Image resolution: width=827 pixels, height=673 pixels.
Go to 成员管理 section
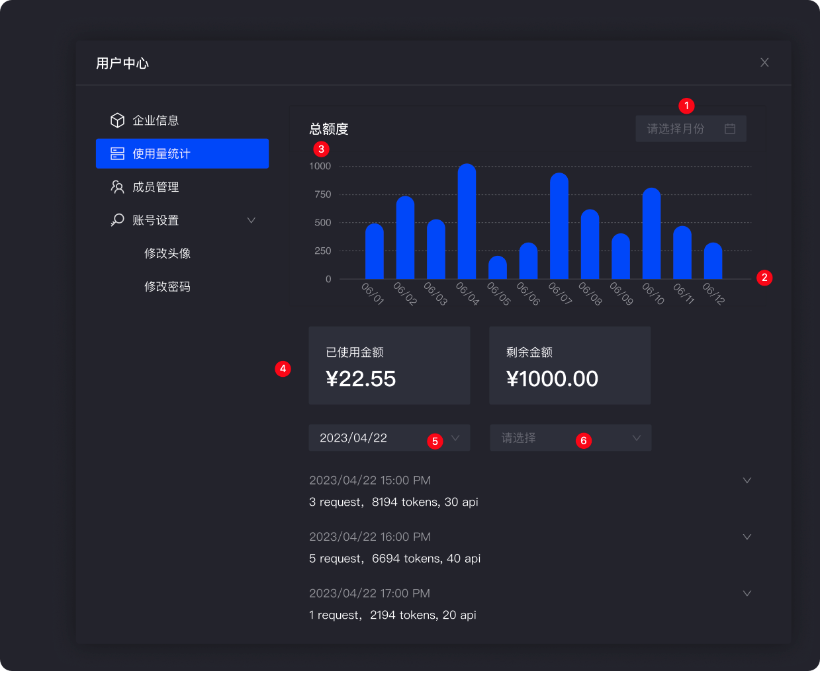156,187
